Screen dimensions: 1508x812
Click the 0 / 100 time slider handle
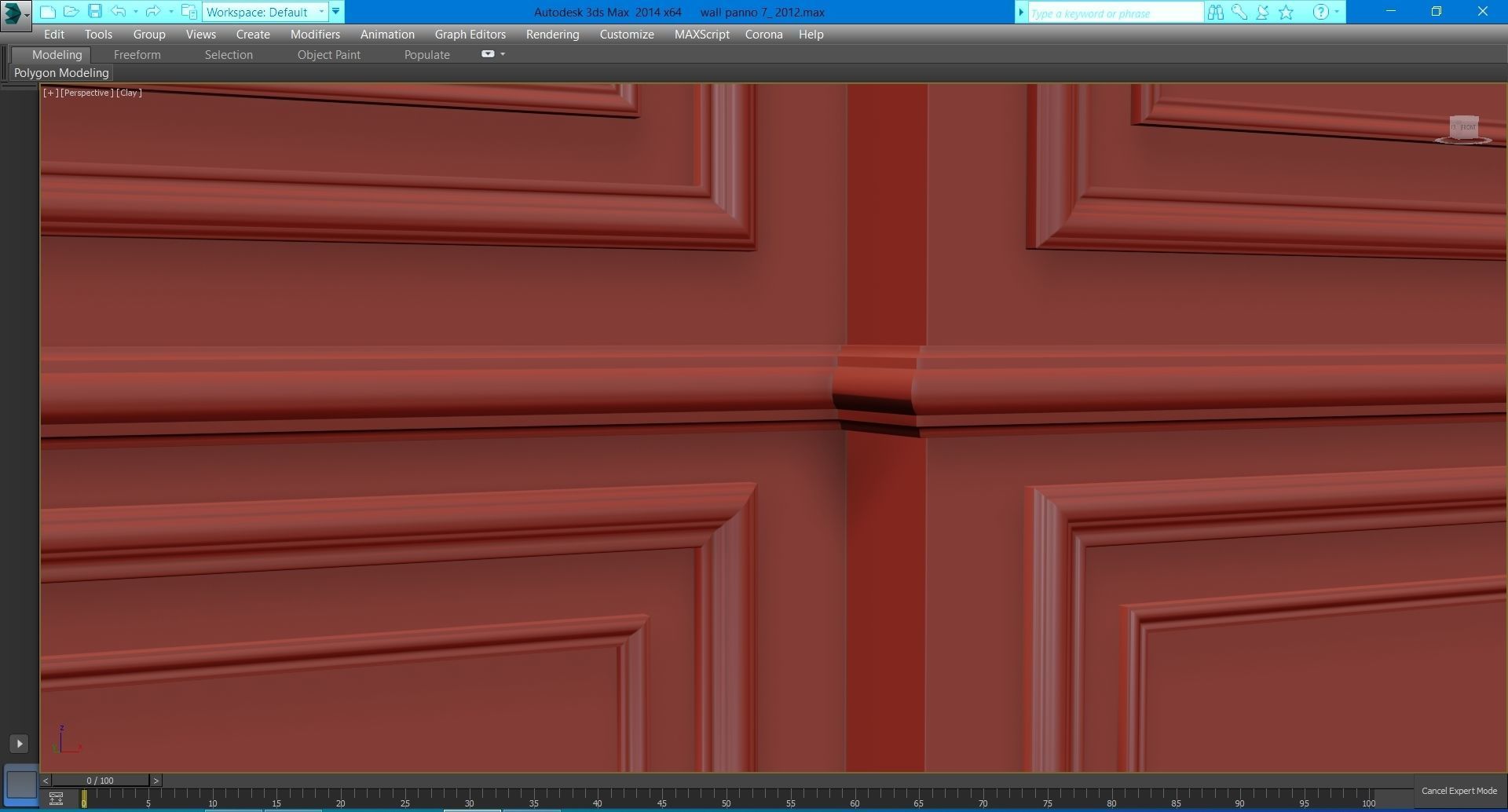pyautogui.click(x=100, y=781)
